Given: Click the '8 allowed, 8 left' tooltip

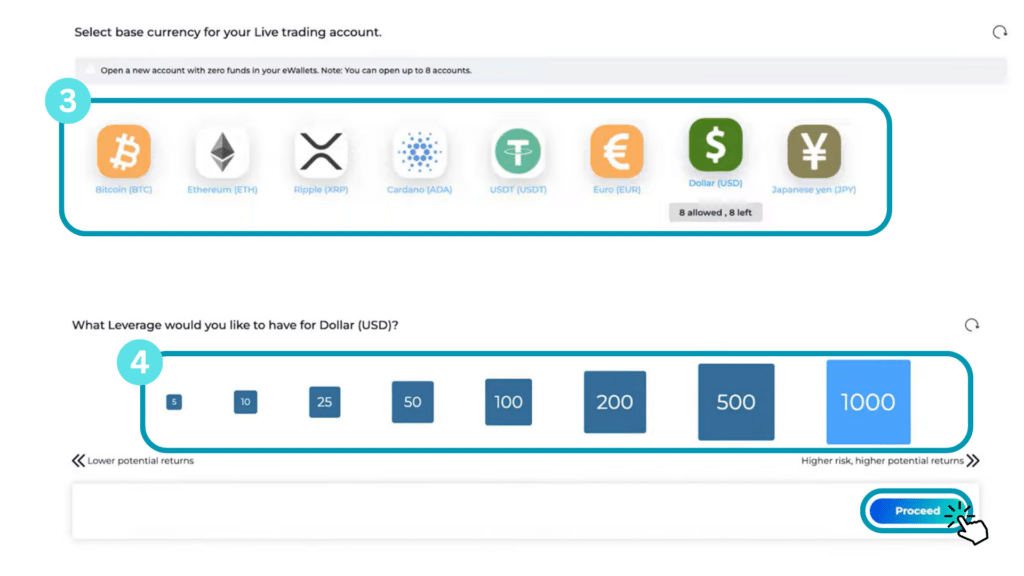Looking at the screenshot, I should (715, 212).
